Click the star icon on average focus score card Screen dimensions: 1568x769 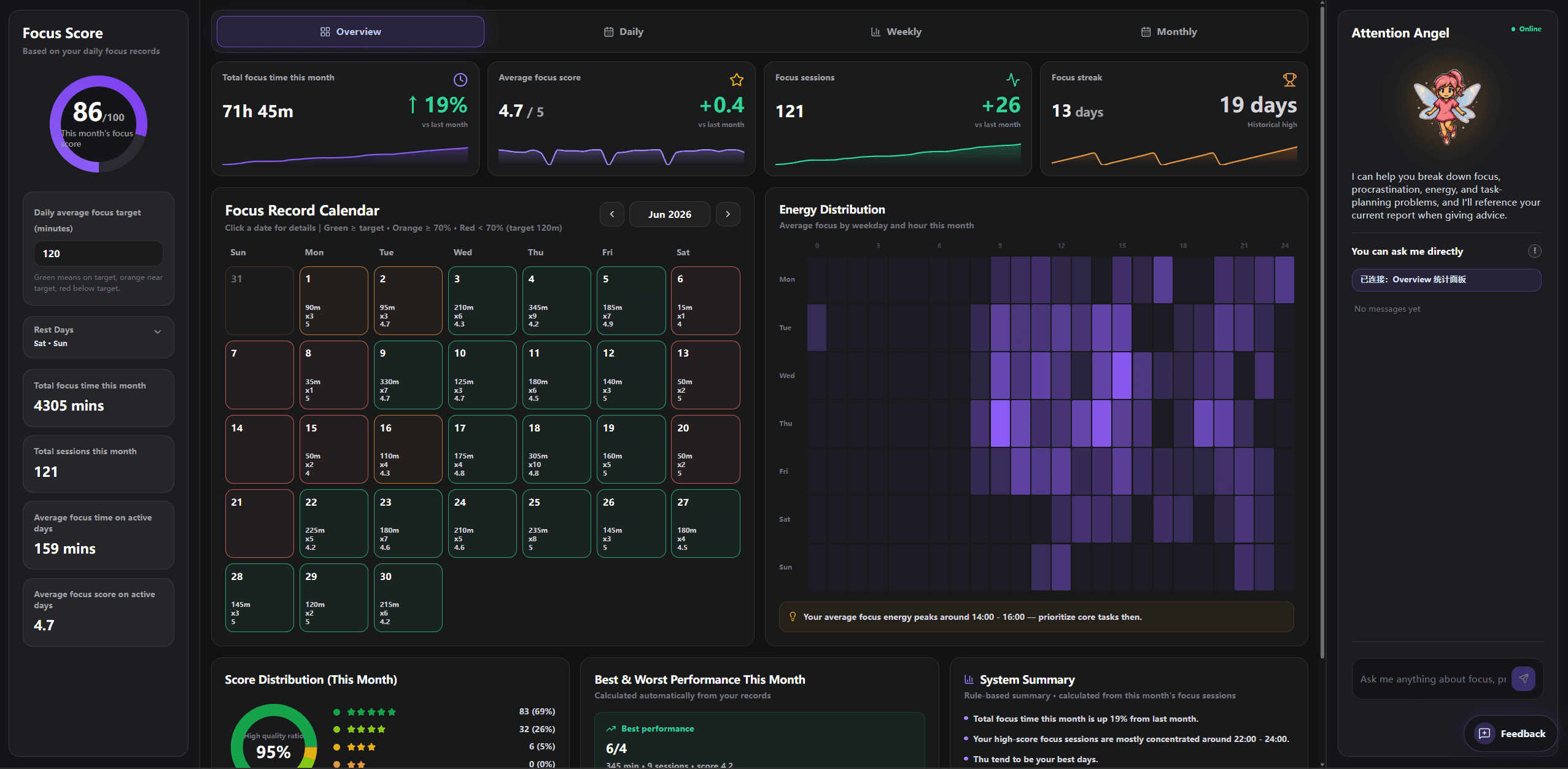737,80
